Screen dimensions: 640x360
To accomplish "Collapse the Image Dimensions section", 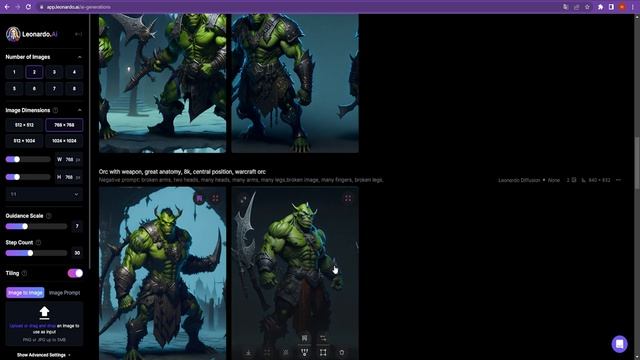I will click(79, 110).
